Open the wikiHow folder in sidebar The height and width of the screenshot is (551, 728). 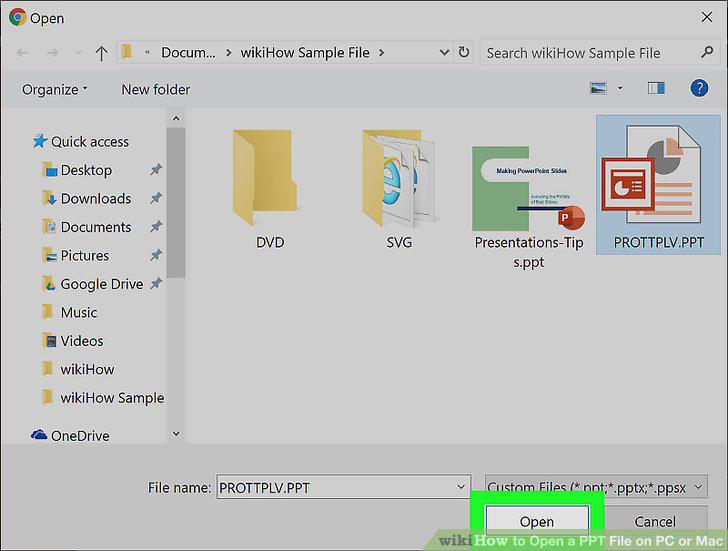(x=78, y=369)
